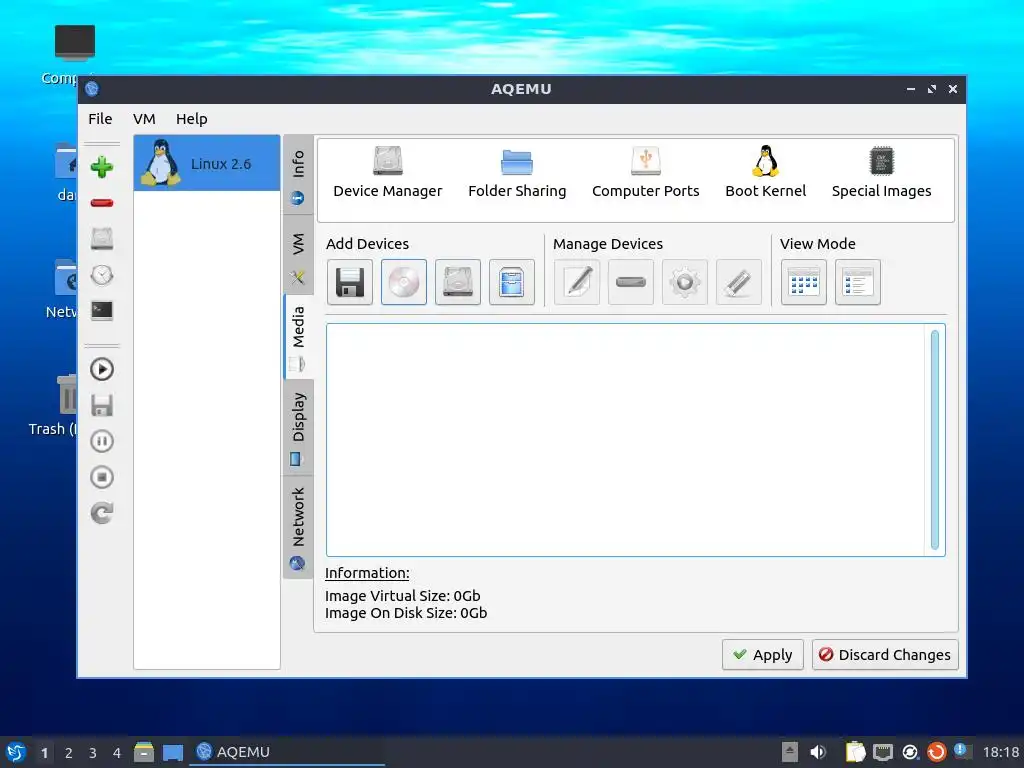Open Device Manager section
The width and height of the screenshot is (1024, 768).
click(x=388, y=173)
